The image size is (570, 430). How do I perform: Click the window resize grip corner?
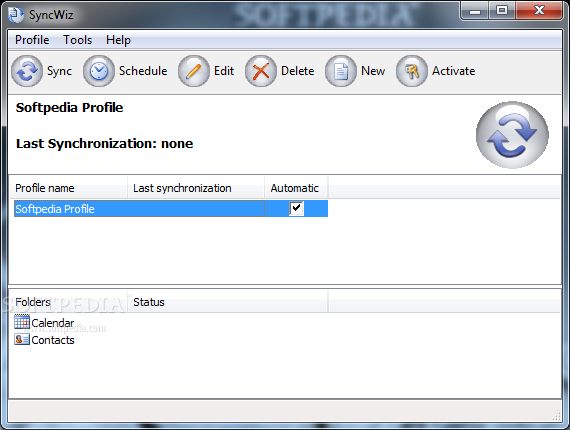coord(557,417)
